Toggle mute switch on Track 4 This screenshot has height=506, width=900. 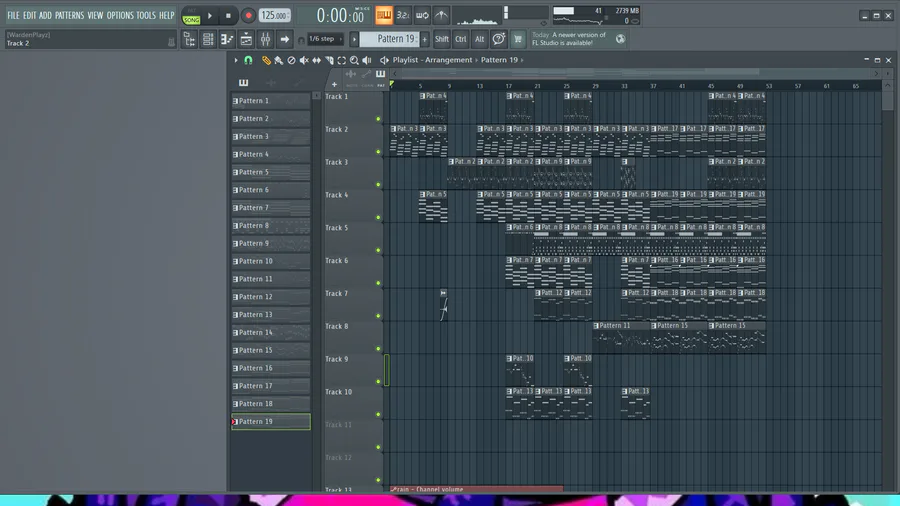pyautogui.click(x=378, y=217)
